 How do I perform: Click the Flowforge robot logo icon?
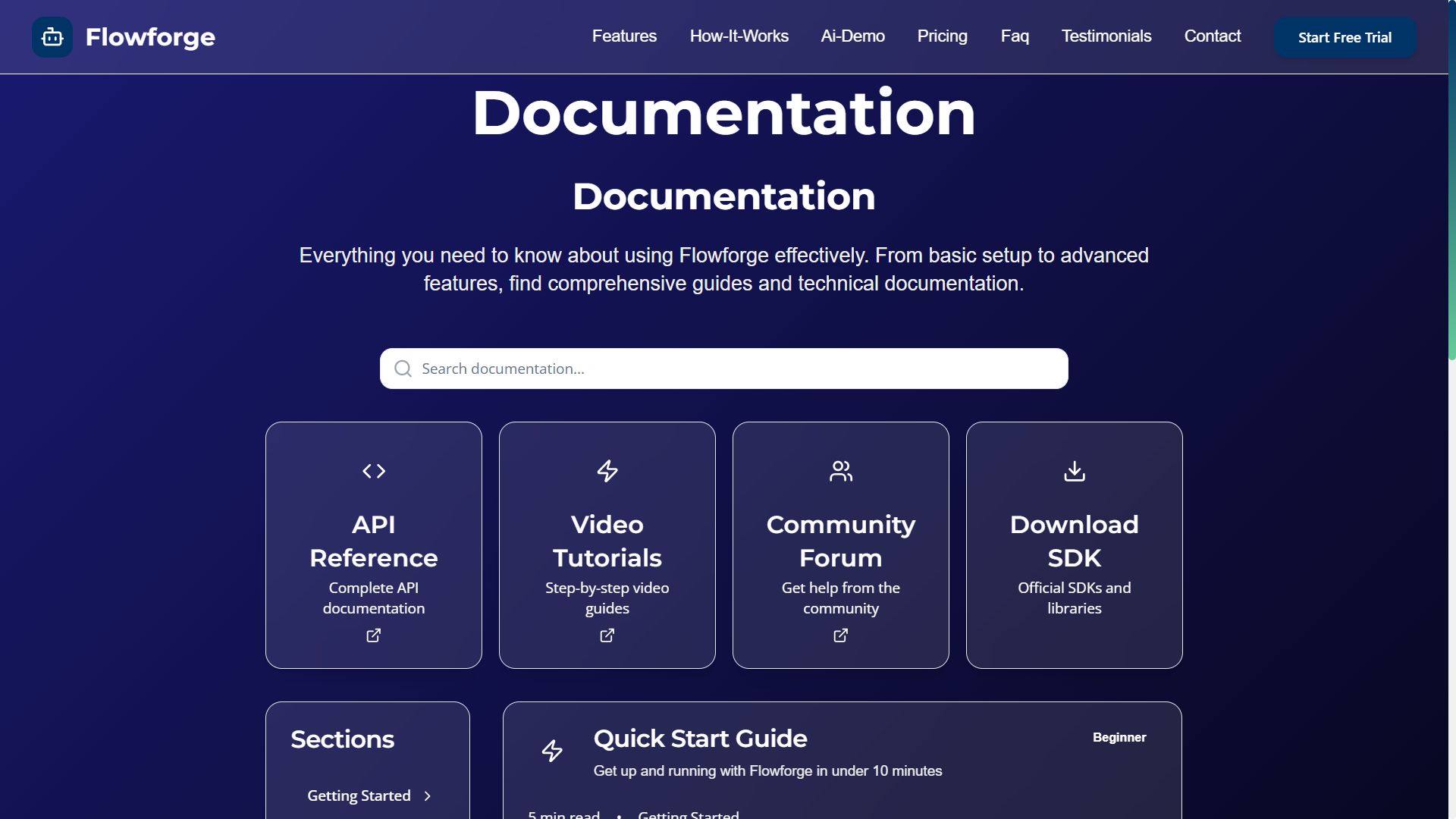pyautogui.click(x=52, y=37)
